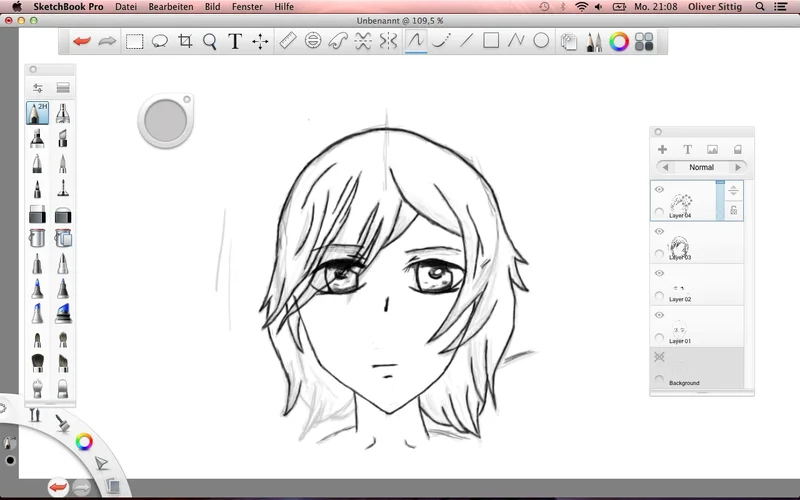Select the paint bucket fill brush
800x500 pixels.
37,238
